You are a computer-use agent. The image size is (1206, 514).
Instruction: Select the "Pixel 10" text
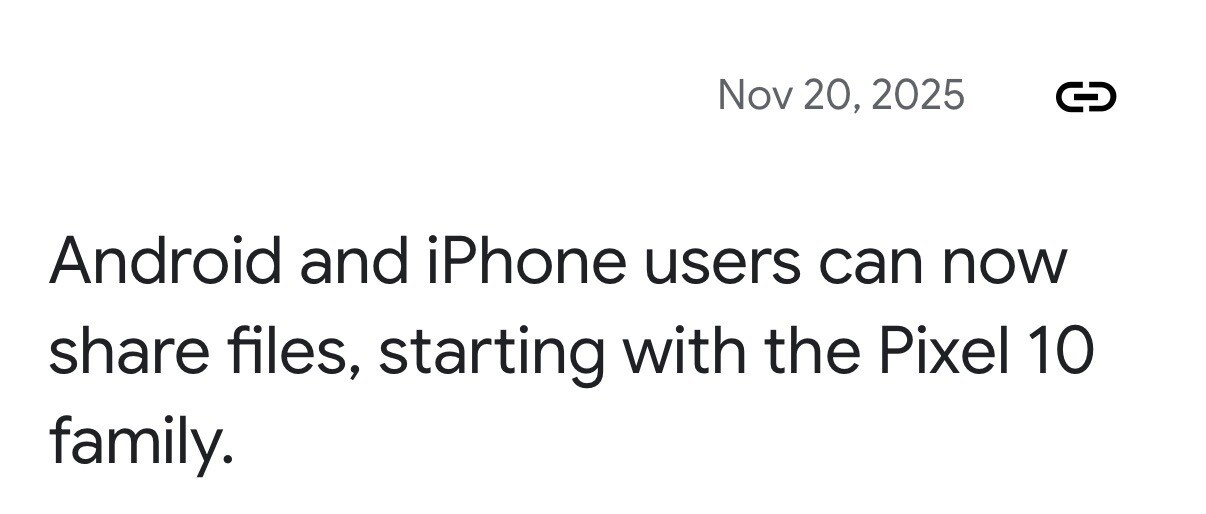pos(988,353)
